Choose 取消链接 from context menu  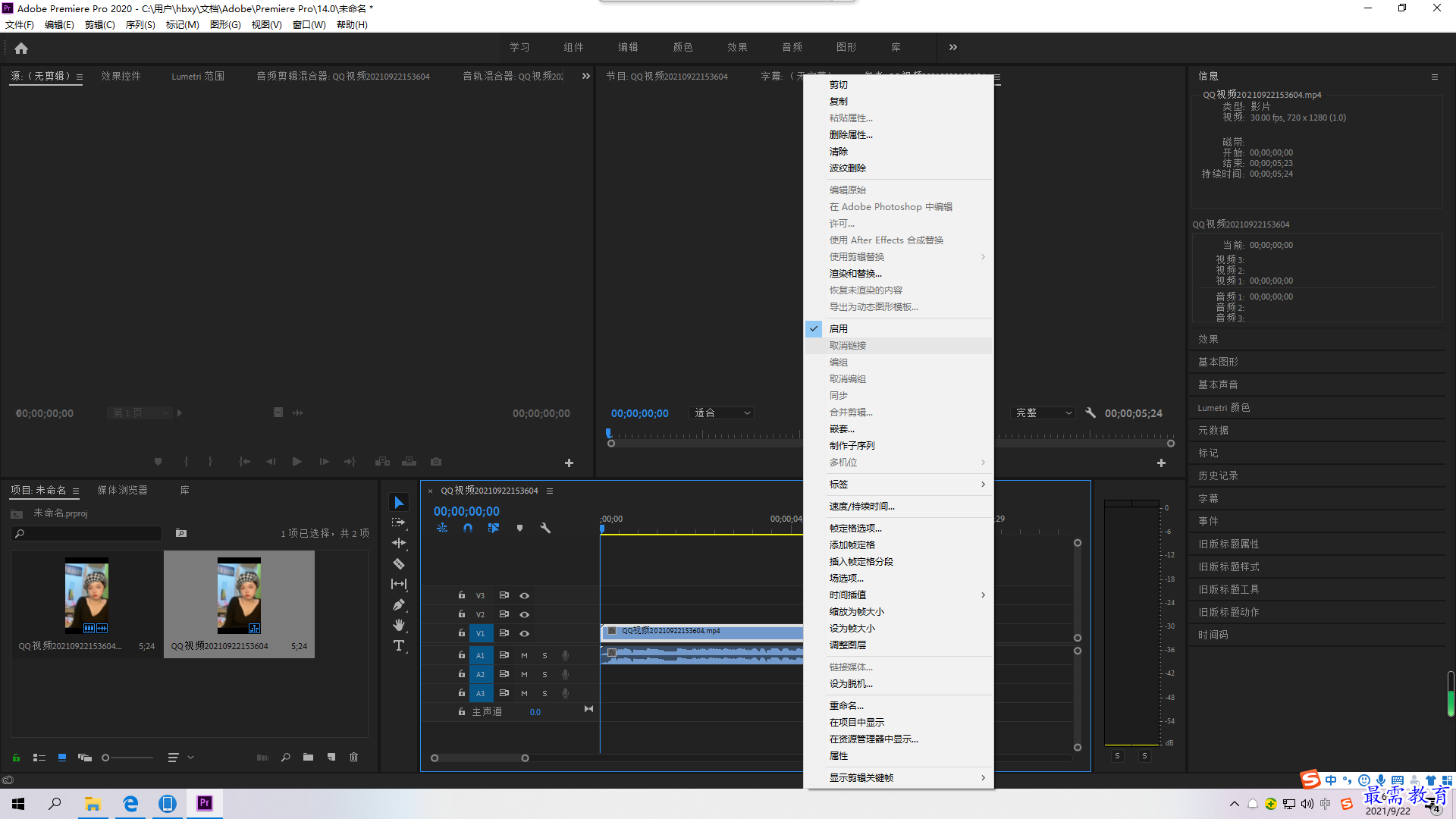[899, 345]
